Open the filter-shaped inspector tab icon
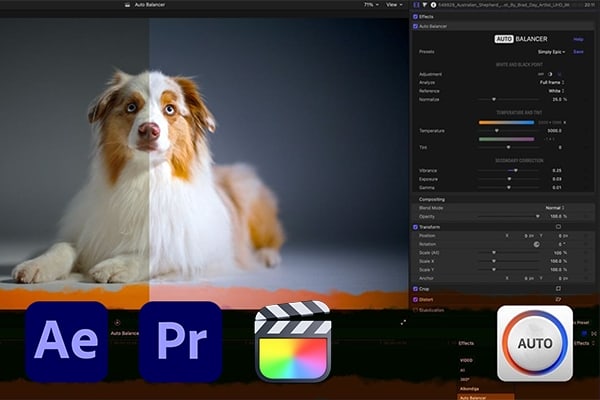Screen dimensions: 600x400 425,5
